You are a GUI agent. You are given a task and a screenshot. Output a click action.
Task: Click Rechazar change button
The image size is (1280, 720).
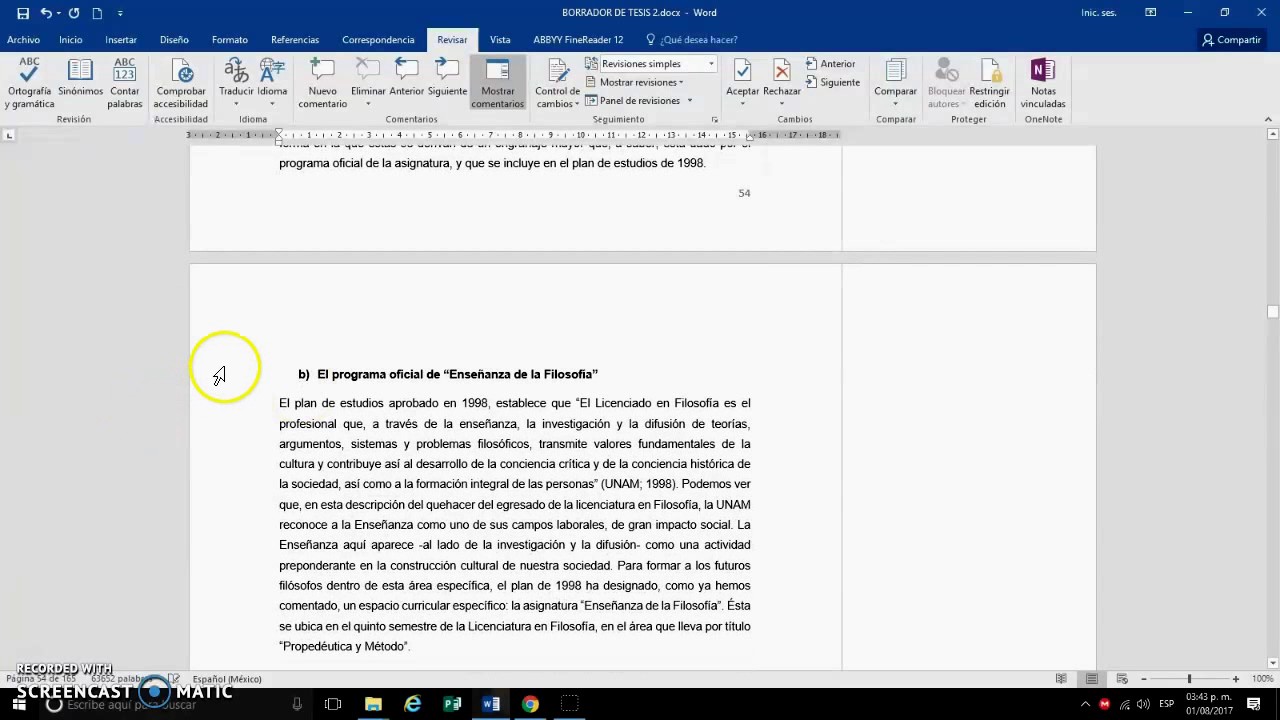pos(782,76)
